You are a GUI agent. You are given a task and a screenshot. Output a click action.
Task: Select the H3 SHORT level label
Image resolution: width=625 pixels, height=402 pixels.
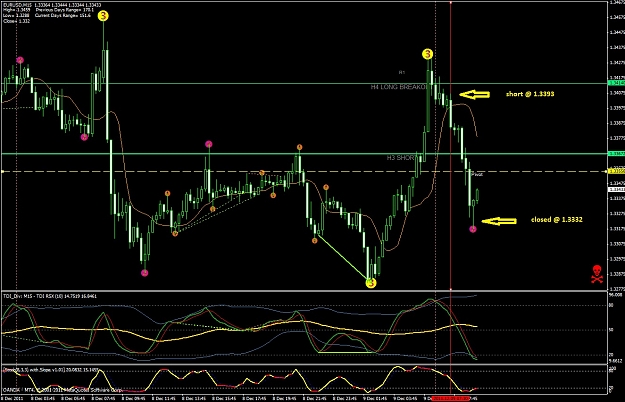tap(401, 158)
